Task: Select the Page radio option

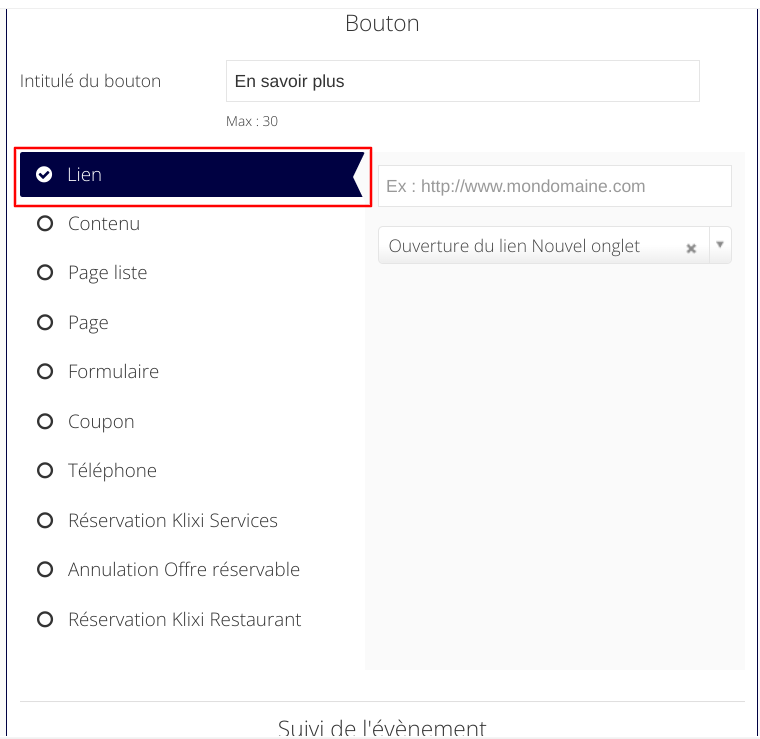Action: [44, 323]
